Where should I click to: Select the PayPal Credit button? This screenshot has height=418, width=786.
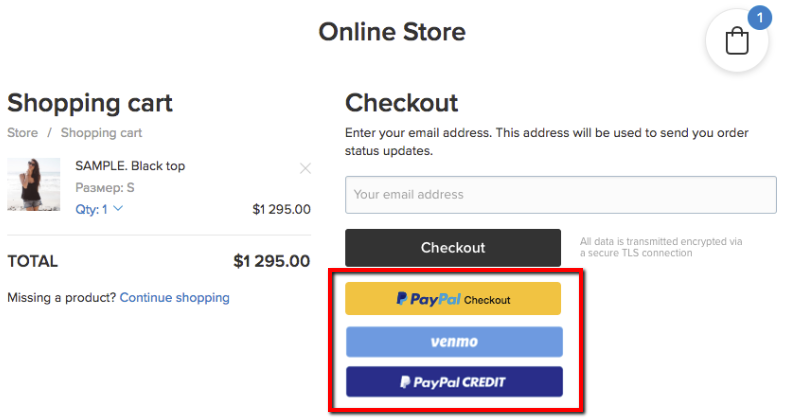click(454, 382)
